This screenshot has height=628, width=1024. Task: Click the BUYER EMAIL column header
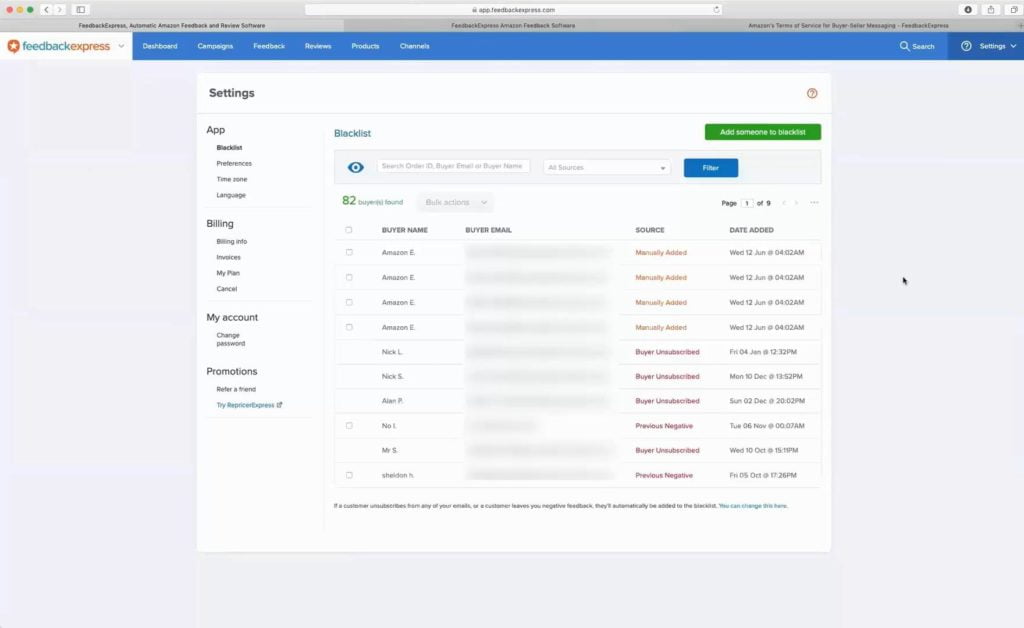(x=488, y=230)
